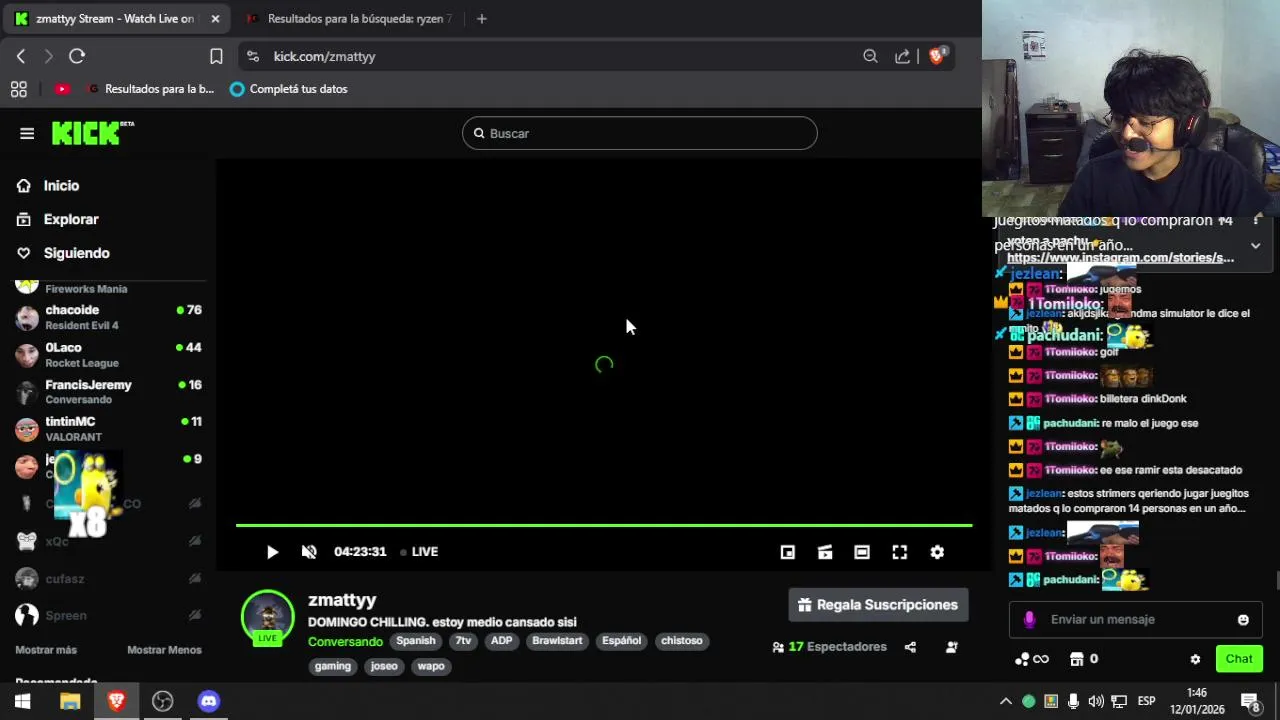Open the YouTube bookmark
The width and height of the screenshot is (1280, 720).
coord(62,89)
